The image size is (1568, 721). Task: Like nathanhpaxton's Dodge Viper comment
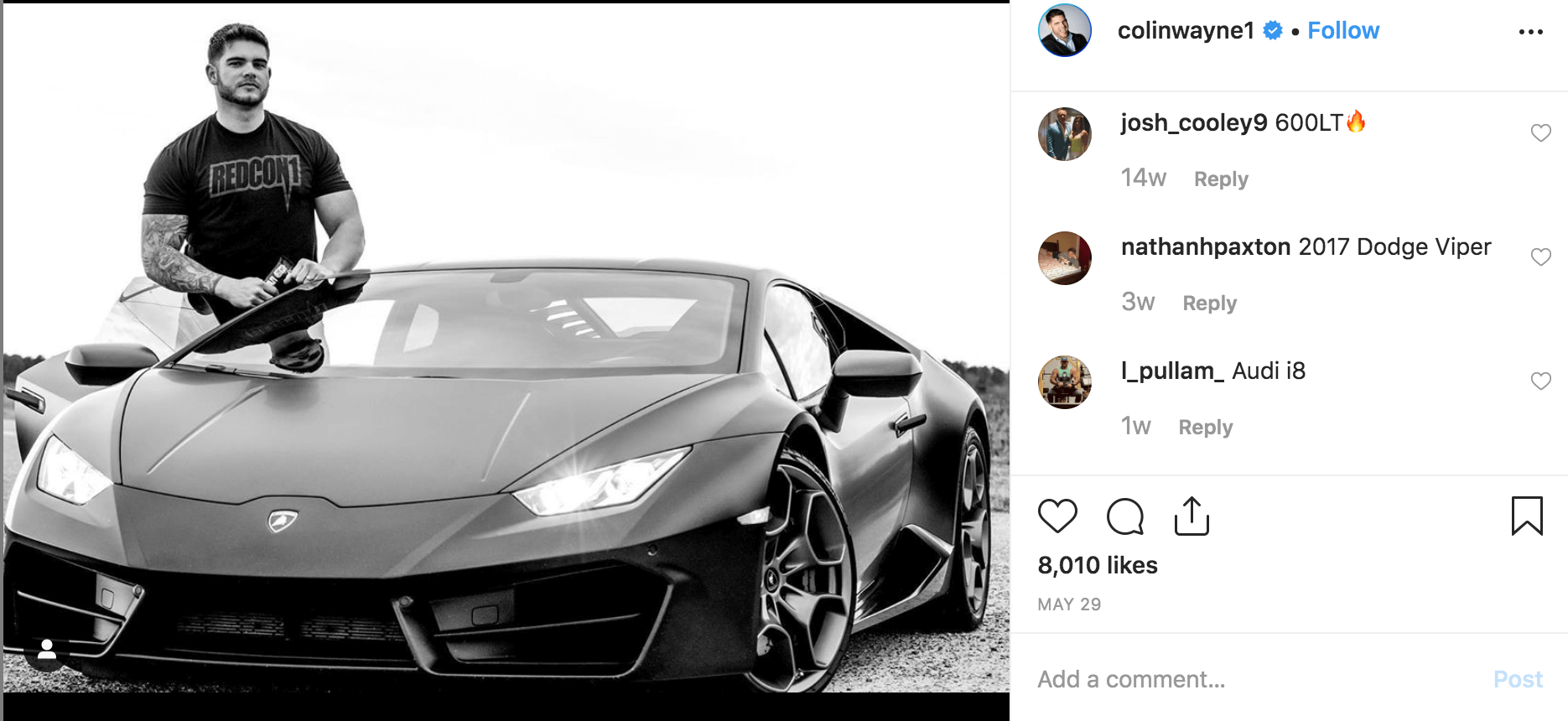1540,257
